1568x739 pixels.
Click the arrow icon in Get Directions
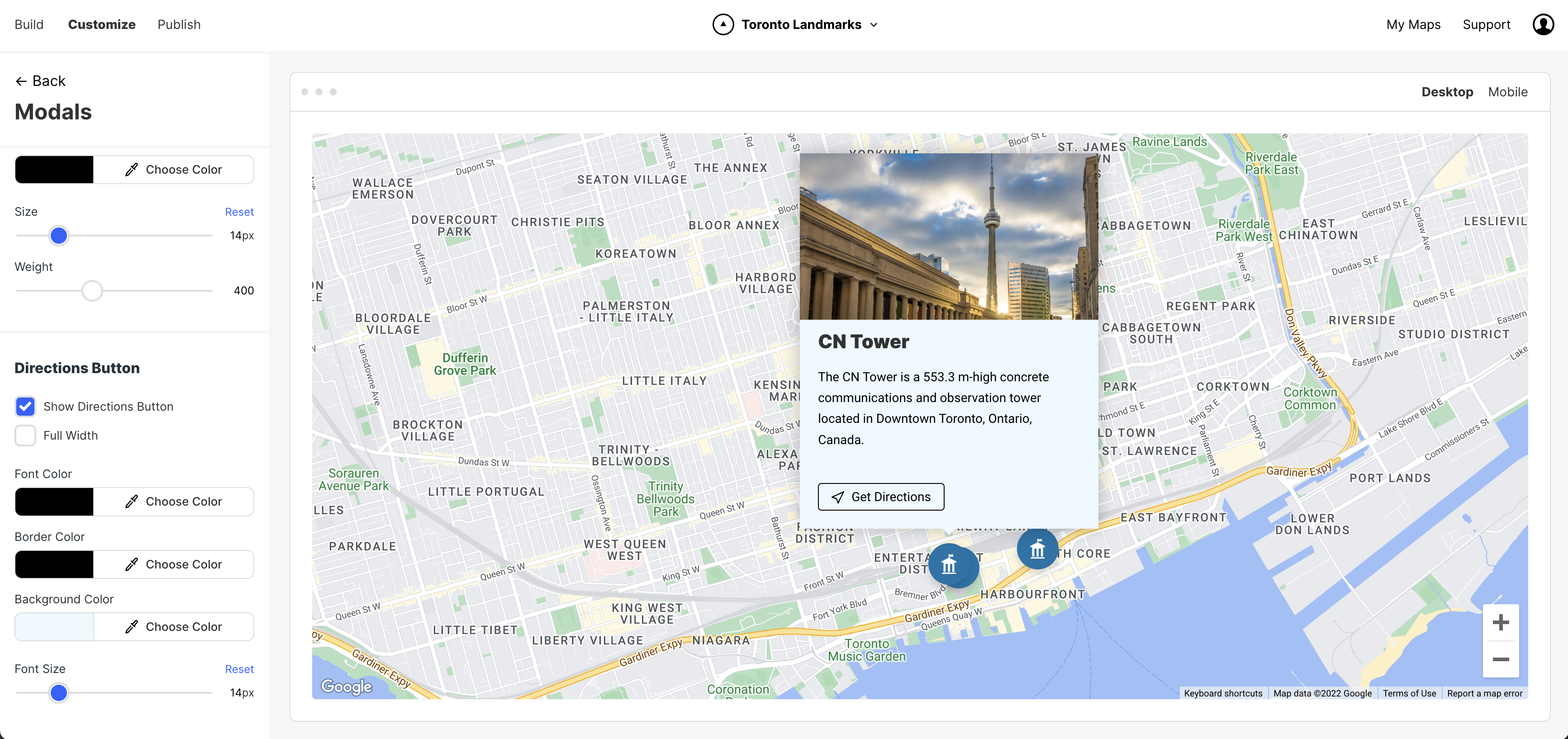[837, 497]
